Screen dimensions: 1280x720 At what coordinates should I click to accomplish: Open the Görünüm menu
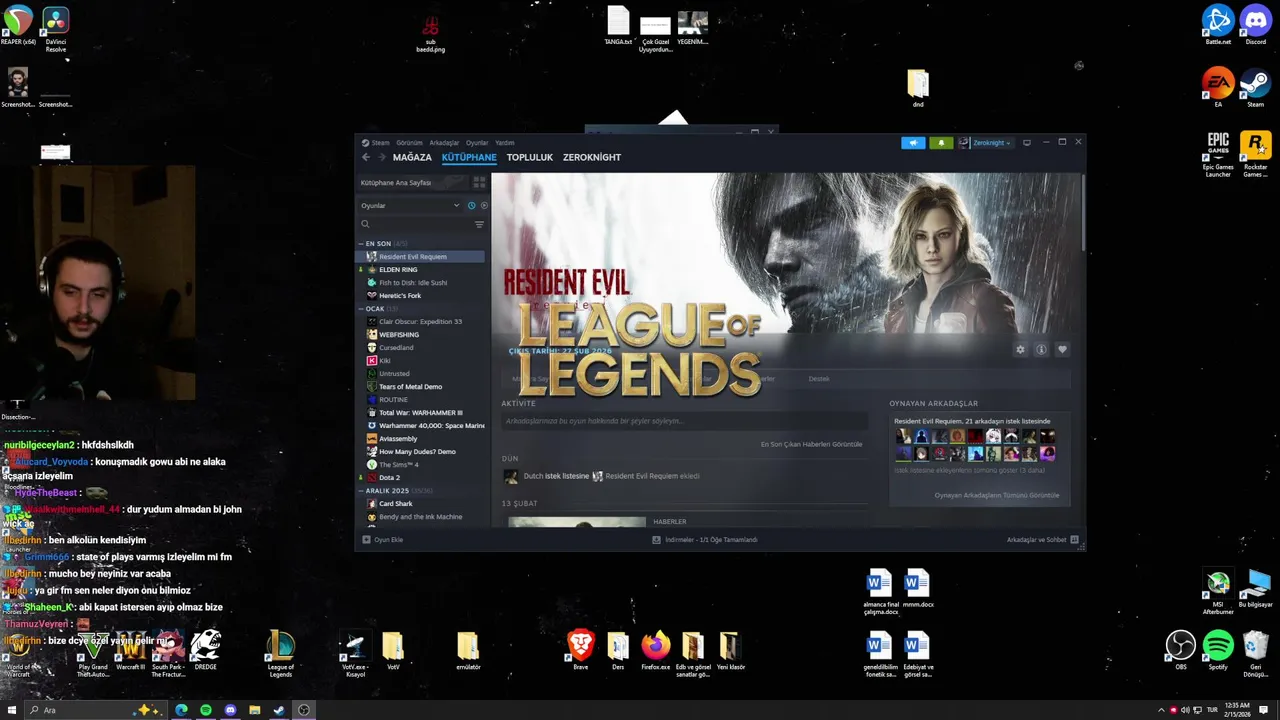pos(409,143)
